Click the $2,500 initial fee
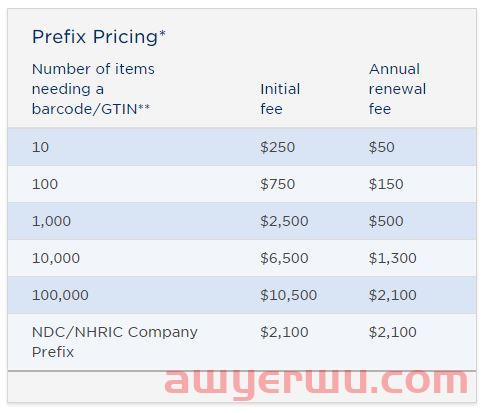486x413 pixels. pyautogui.click(x=284, y=221)
